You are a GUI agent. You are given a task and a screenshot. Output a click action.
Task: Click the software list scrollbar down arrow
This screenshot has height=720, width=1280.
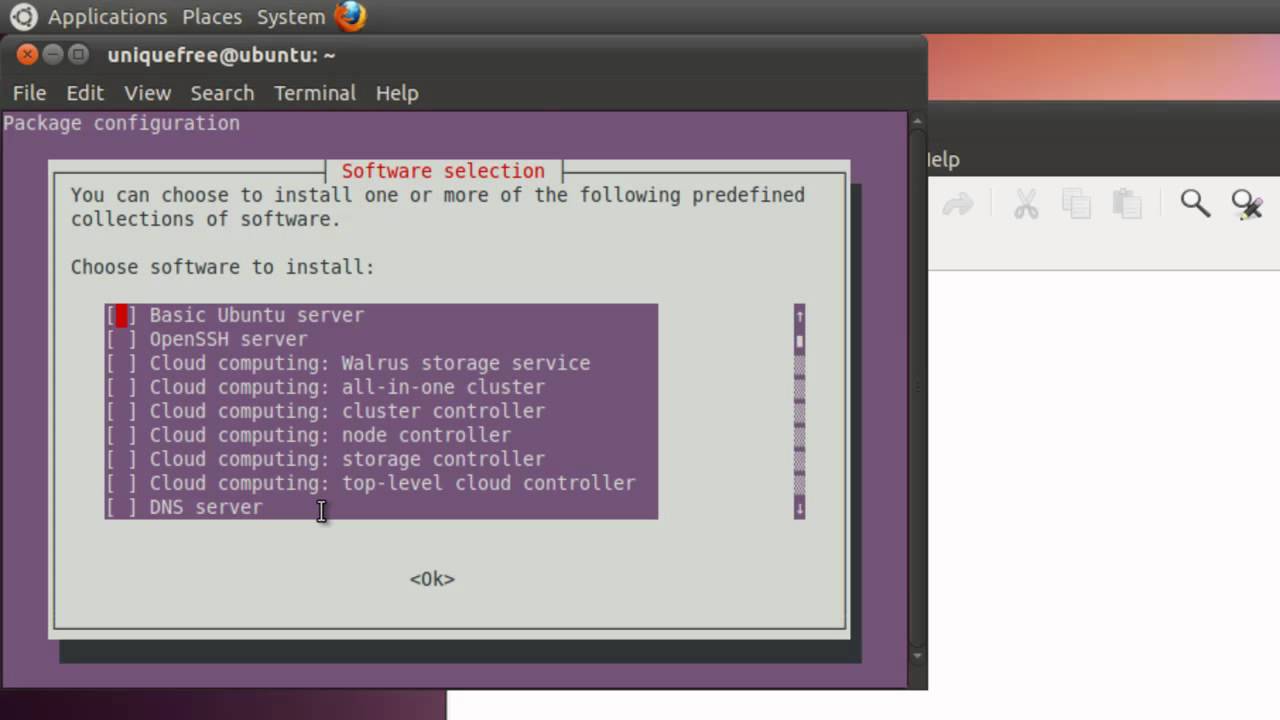(799, 508)
